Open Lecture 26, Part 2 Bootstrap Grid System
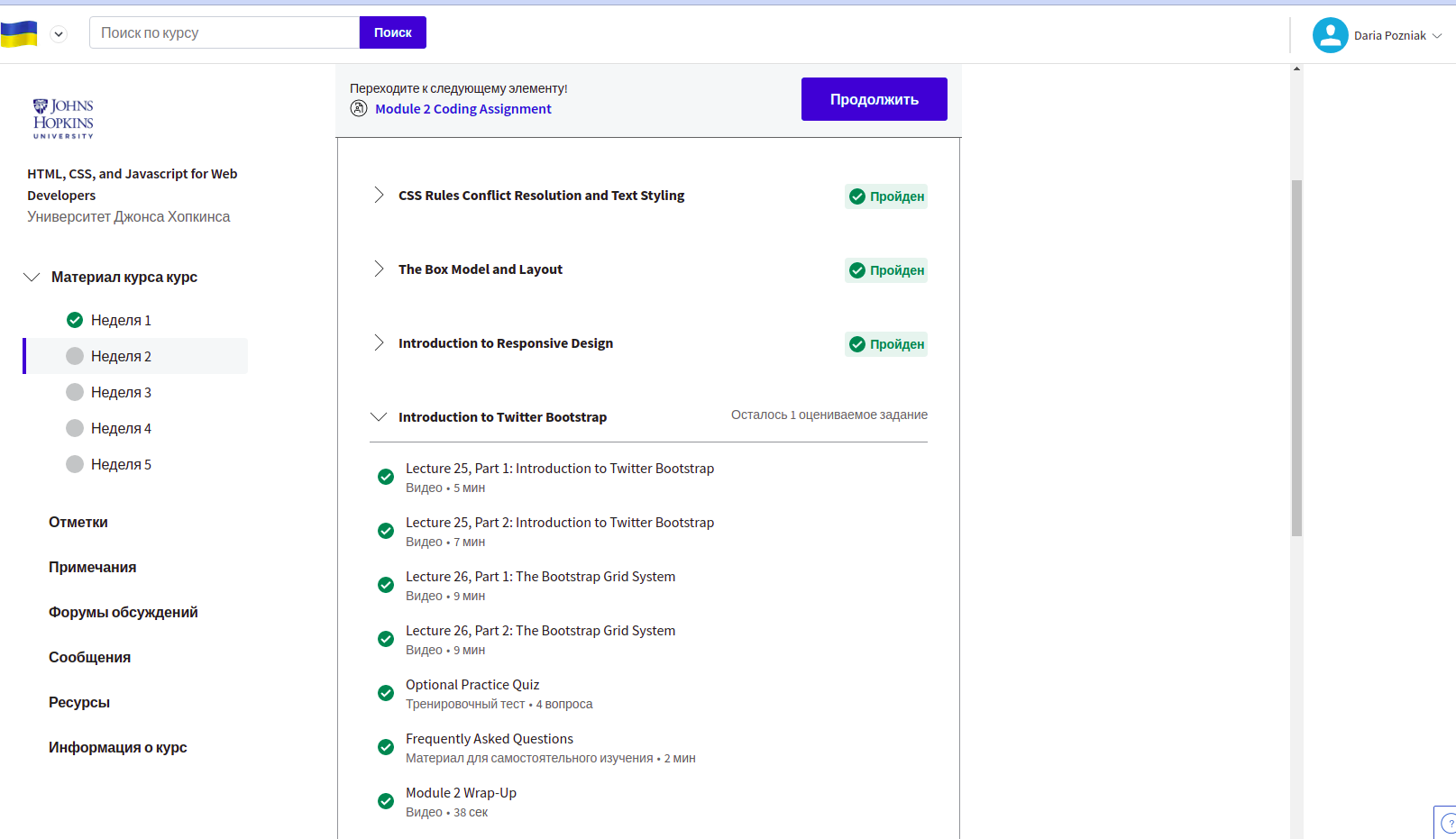This screenshot has height=839, width=1456. tap(541, 631)
